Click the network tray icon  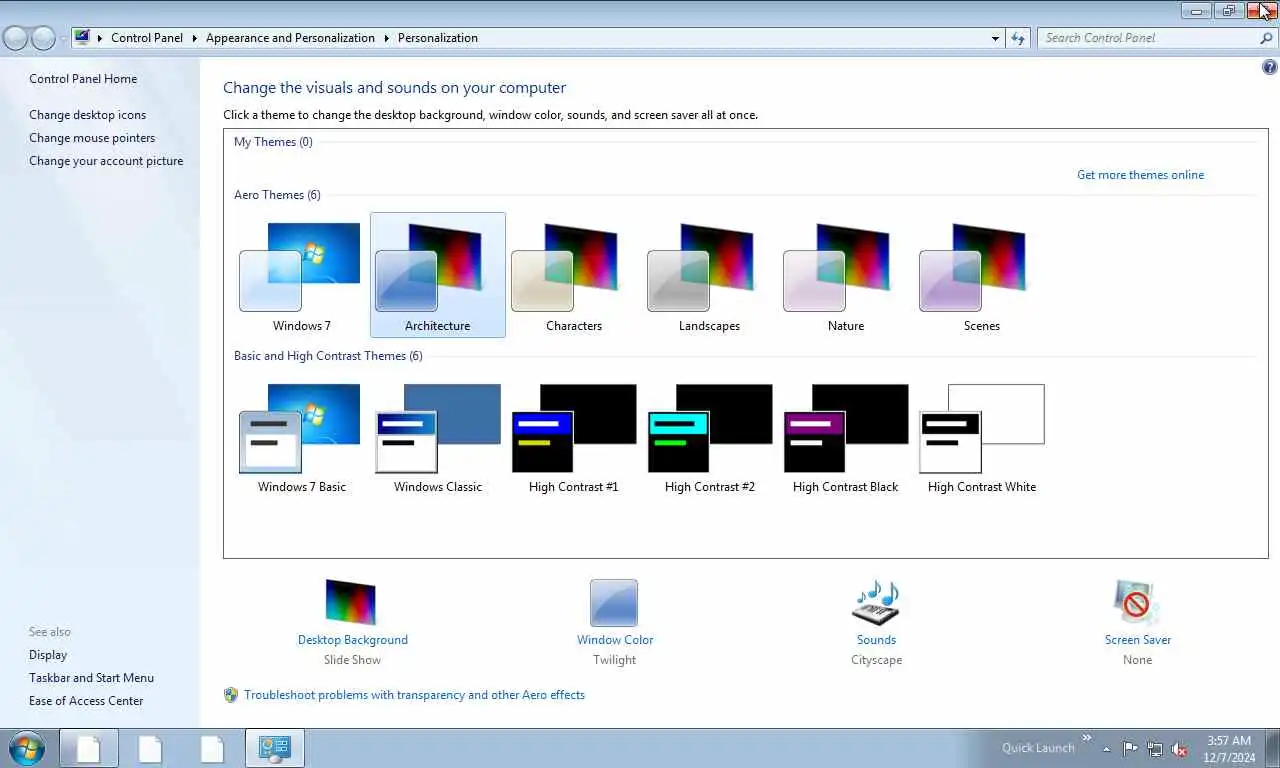[x=1155, y=748]
